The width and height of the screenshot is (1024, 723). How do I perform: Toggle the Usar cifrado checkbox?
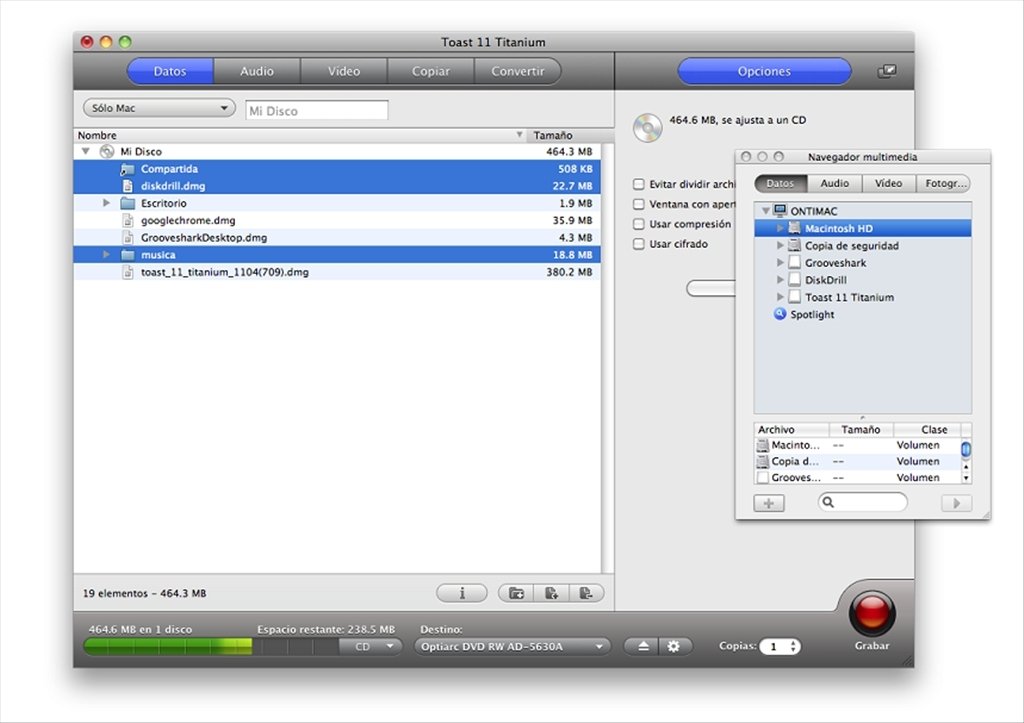click(639, 244)
